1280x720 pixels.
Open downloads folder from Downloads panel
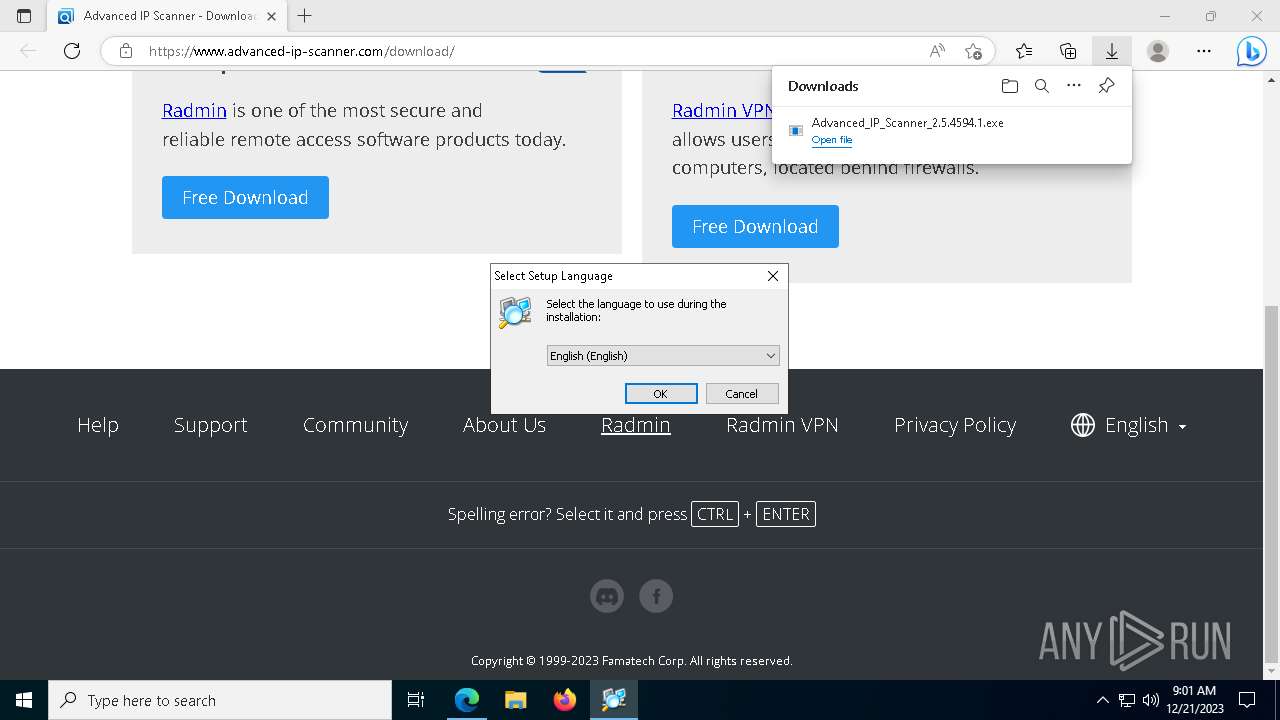[1010, 86]
